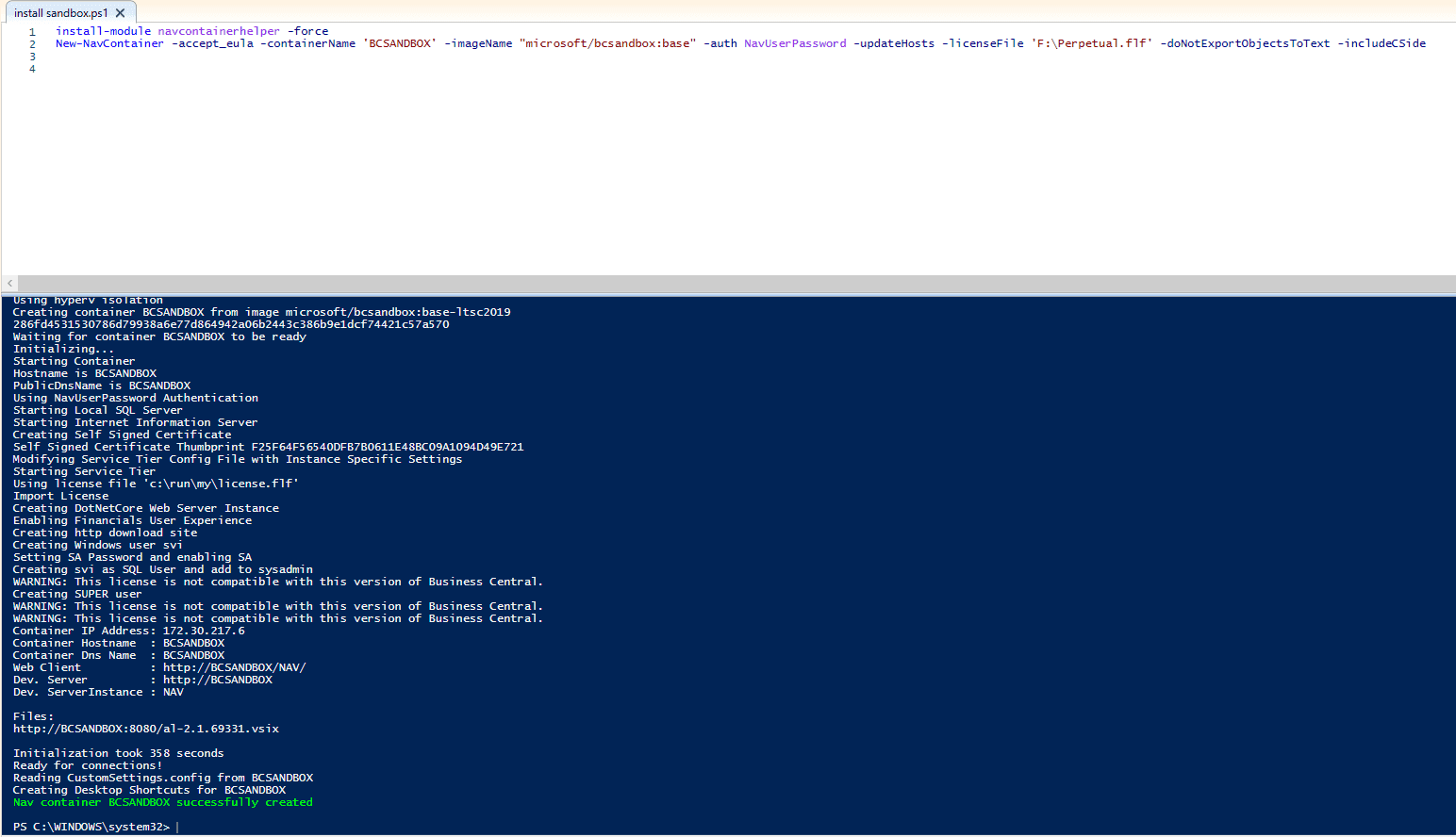
Task: Click line number 4 in script editor
Action: [x=32, y=69]
